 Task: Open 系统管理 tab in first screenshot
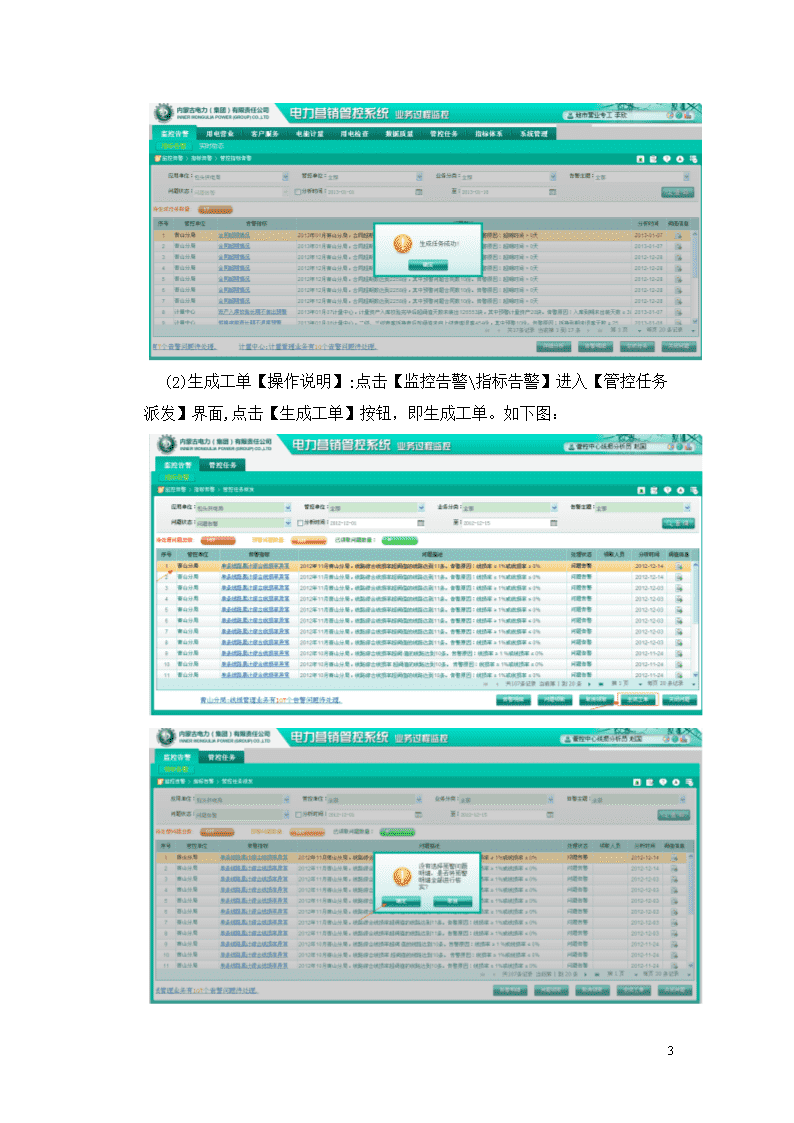534,134
